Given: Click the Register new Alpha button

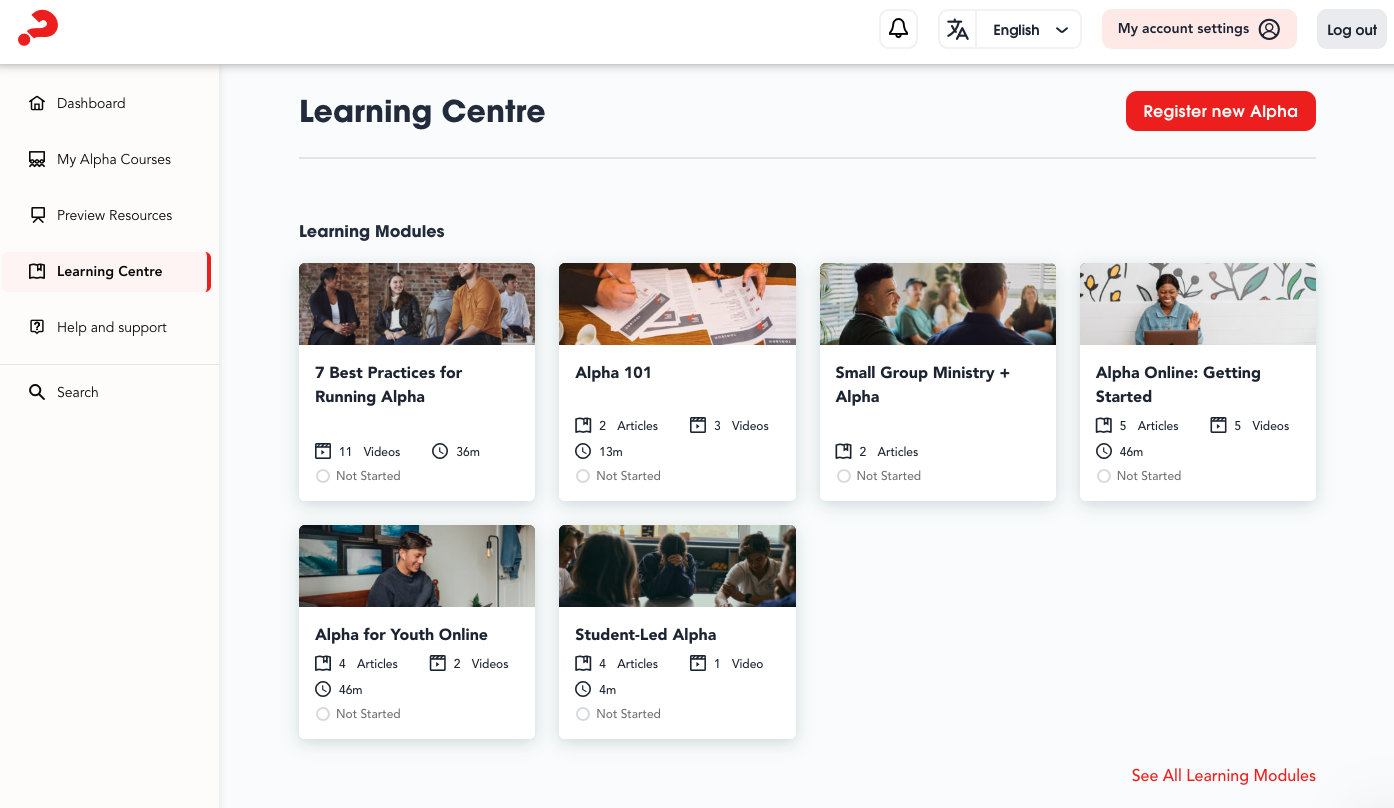Looking at the screenshot, I should click(1220, 111).
